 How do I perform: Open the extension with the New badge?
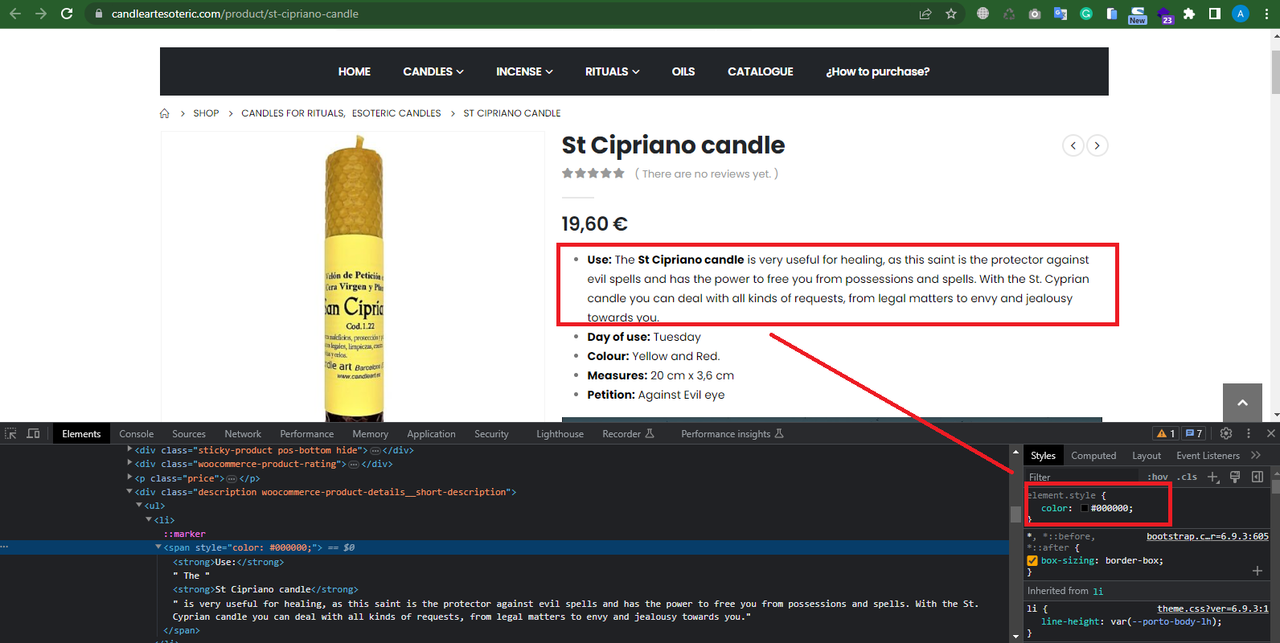(x=1137, y=15)
